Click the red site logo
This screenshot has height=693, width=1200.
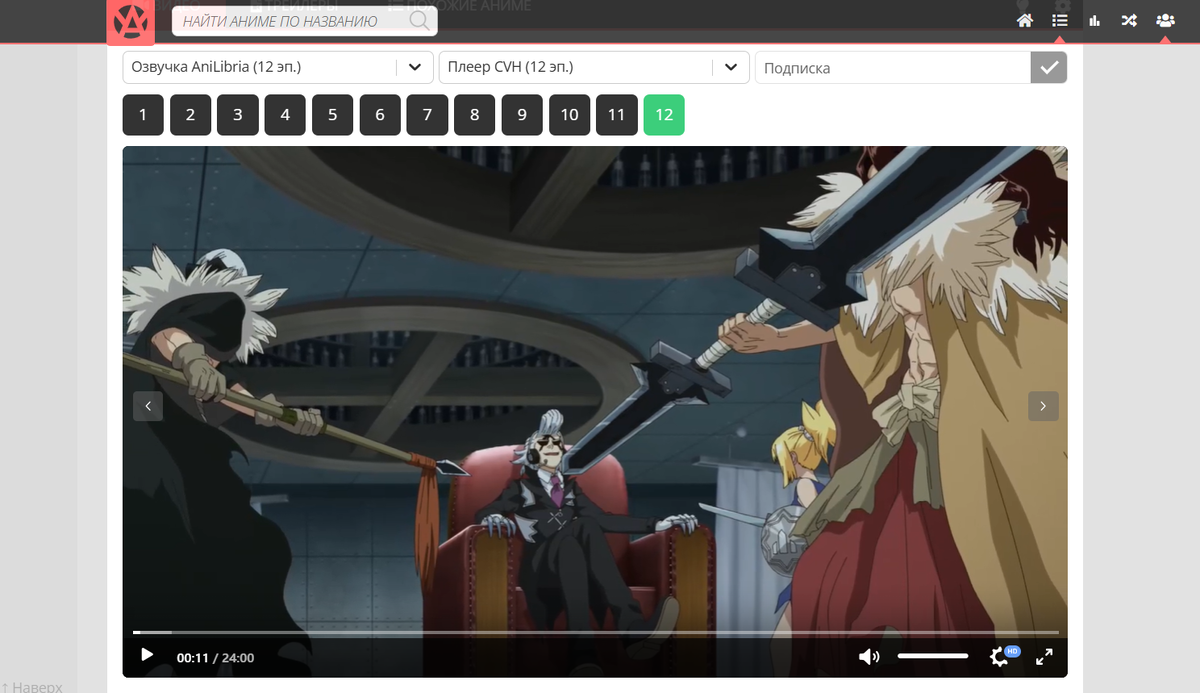(131, 22)
